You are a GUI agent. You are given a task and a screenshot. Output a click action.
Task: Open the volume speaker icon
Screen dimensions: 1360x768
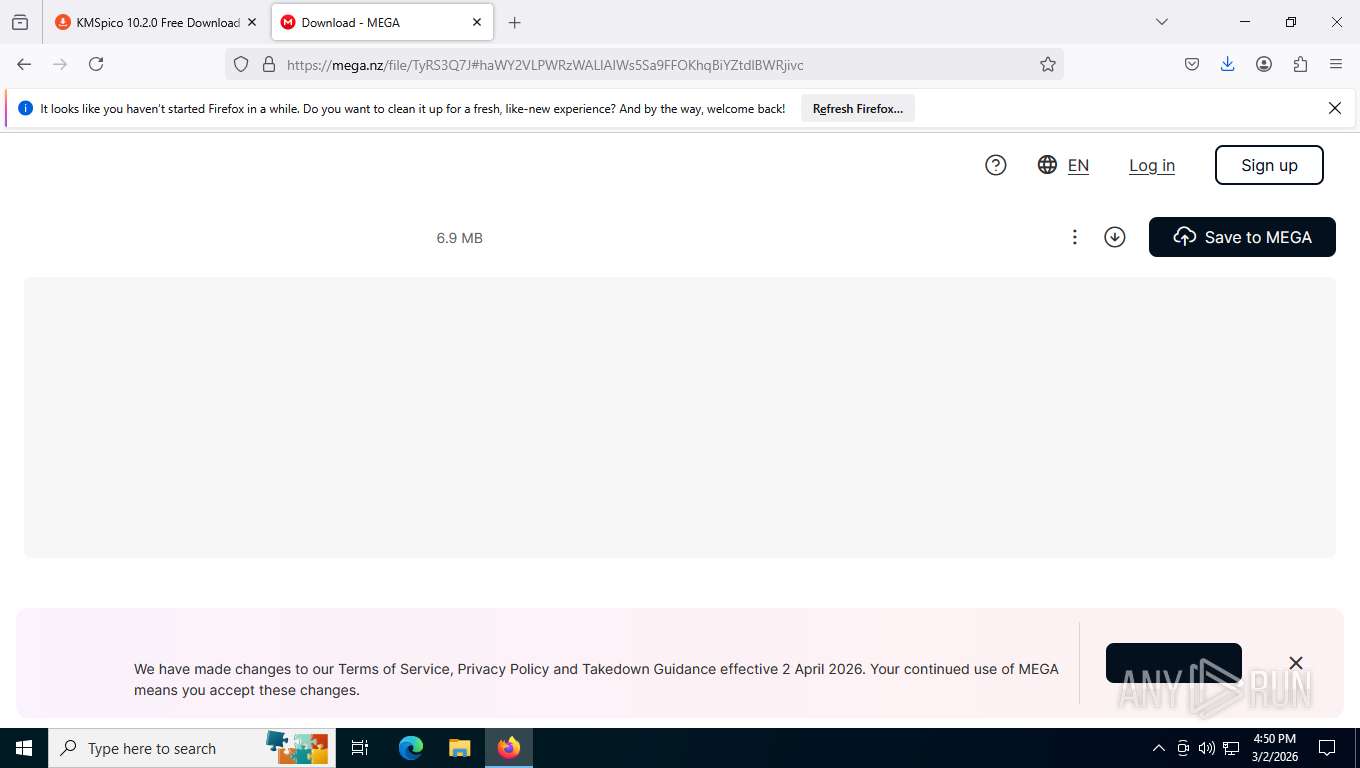1207,748
